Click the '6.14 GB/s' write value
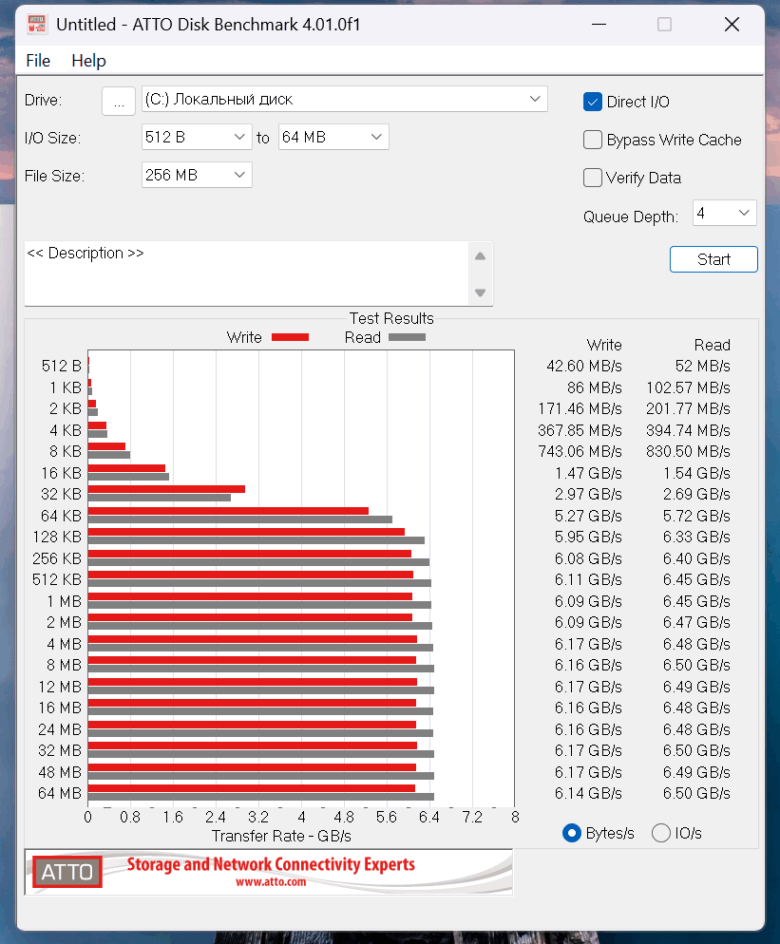This screenshot has width=780, height=944. 588,793
